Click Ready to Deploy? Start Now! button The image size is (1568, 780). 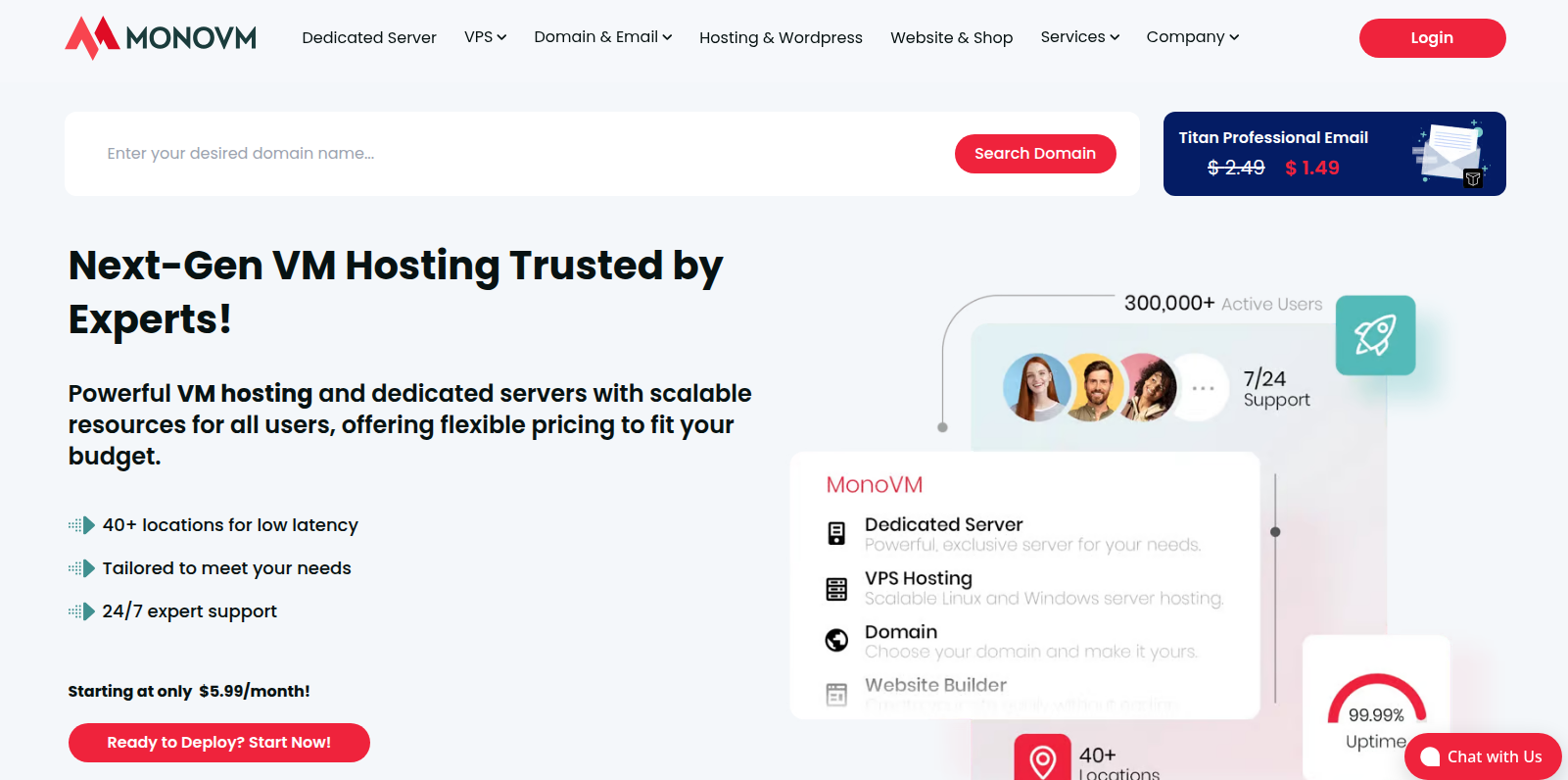(219, 743)
